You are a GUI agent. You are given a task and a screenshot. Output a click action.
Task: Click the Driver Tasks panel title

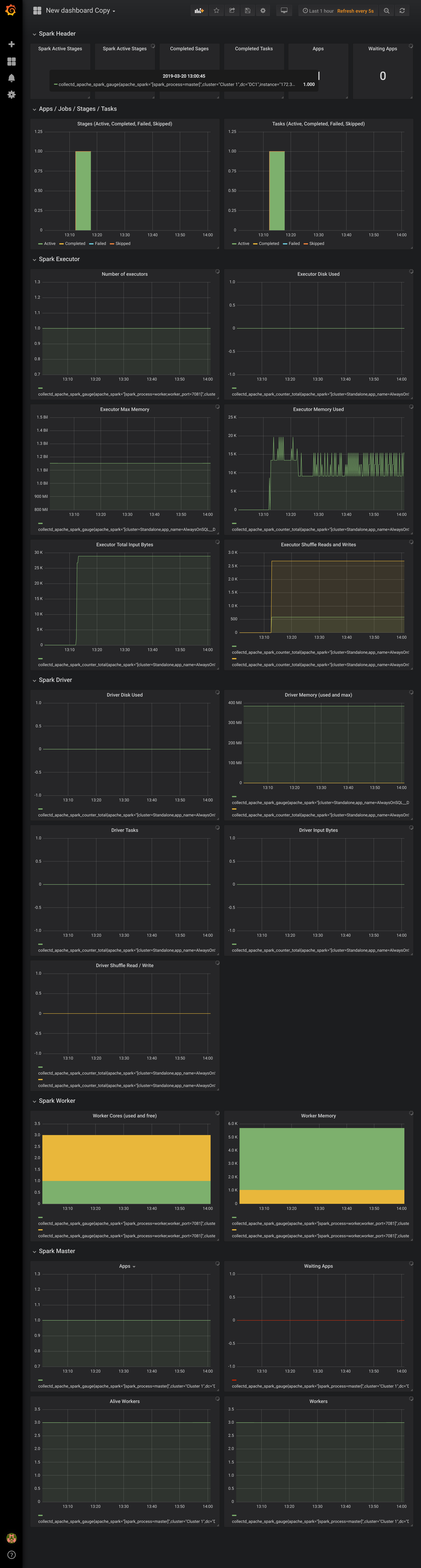pos(125,830)
